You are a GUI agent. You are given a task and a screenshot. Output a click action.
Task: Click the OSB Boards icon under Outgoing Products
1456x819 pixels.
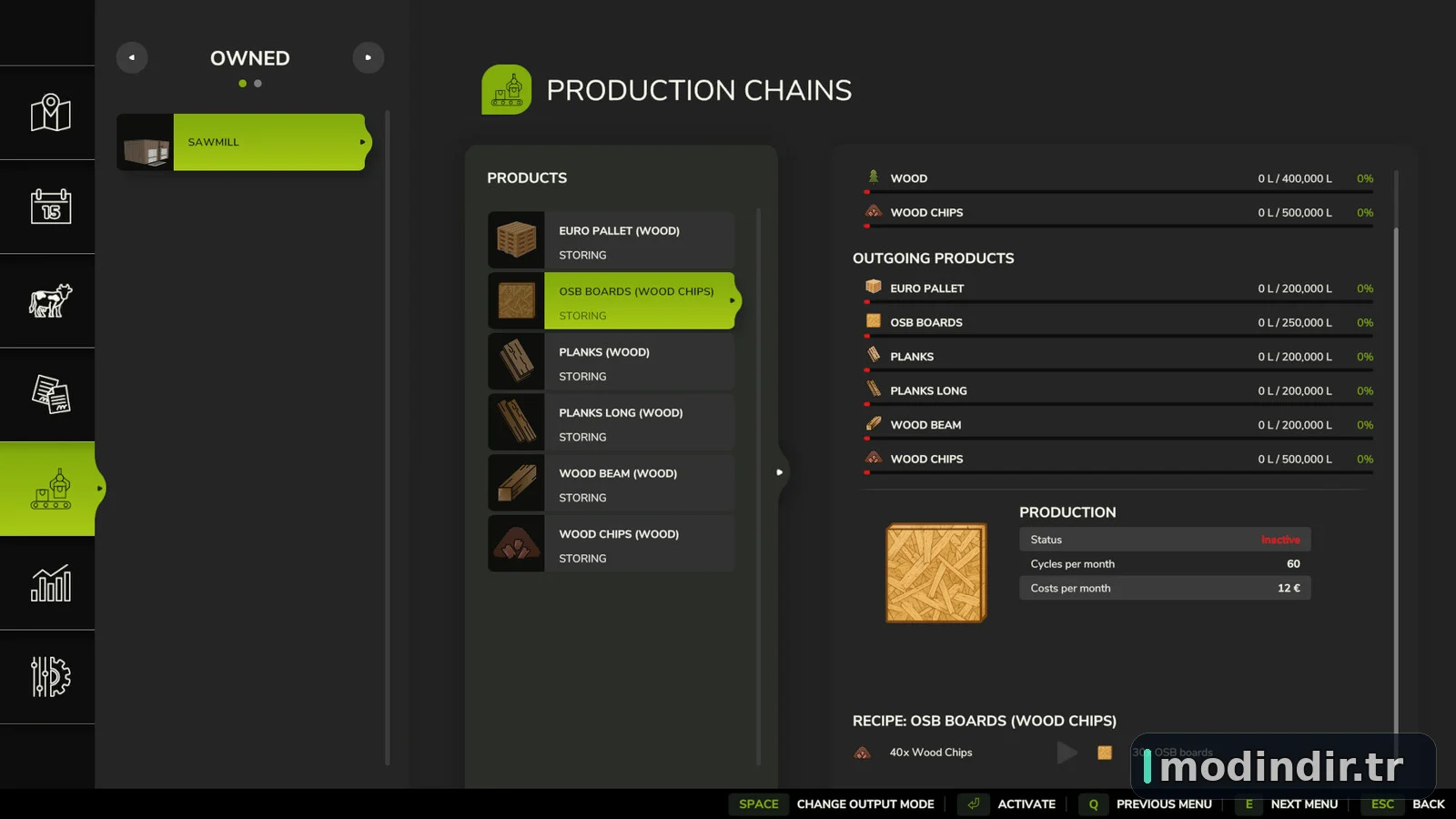click(x=874, y=320)
